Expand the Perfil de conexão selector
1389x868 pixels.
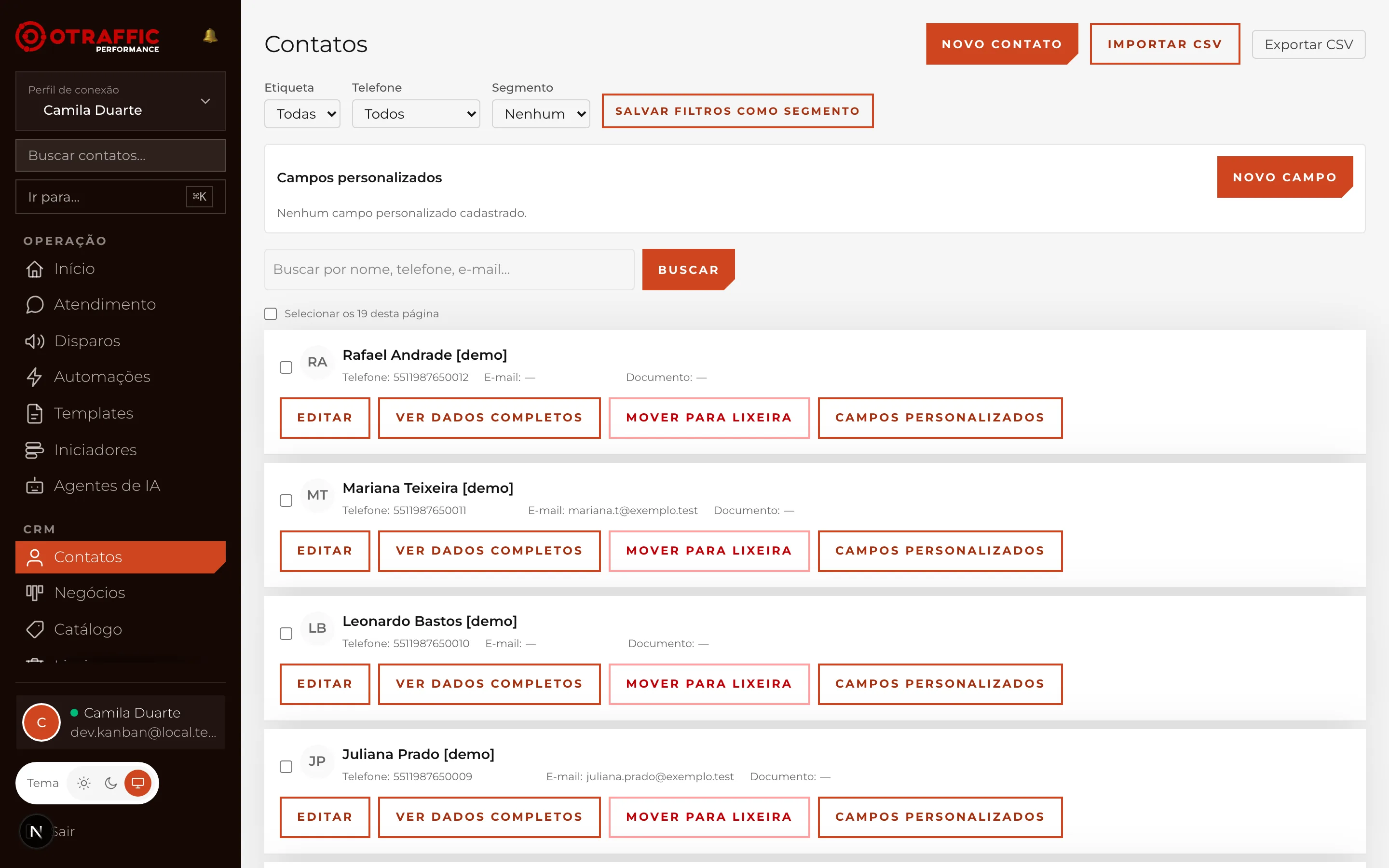[121, 101]
